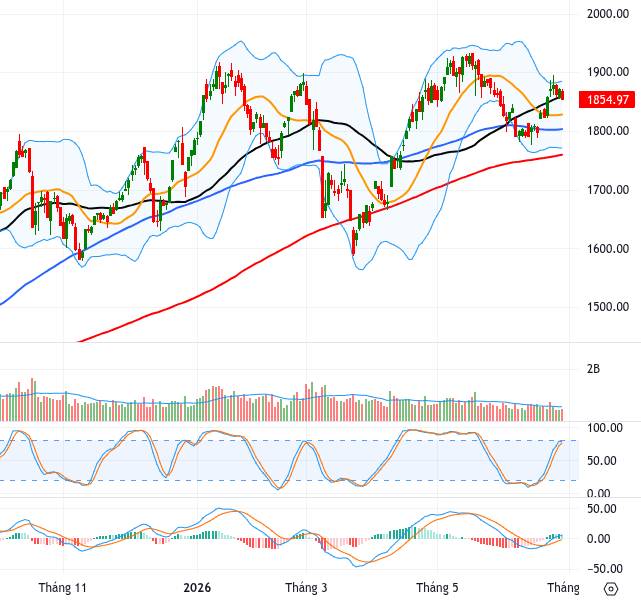Click the 100.00 stochastic scale label
641x602 pixels.
tap(605, 428)
